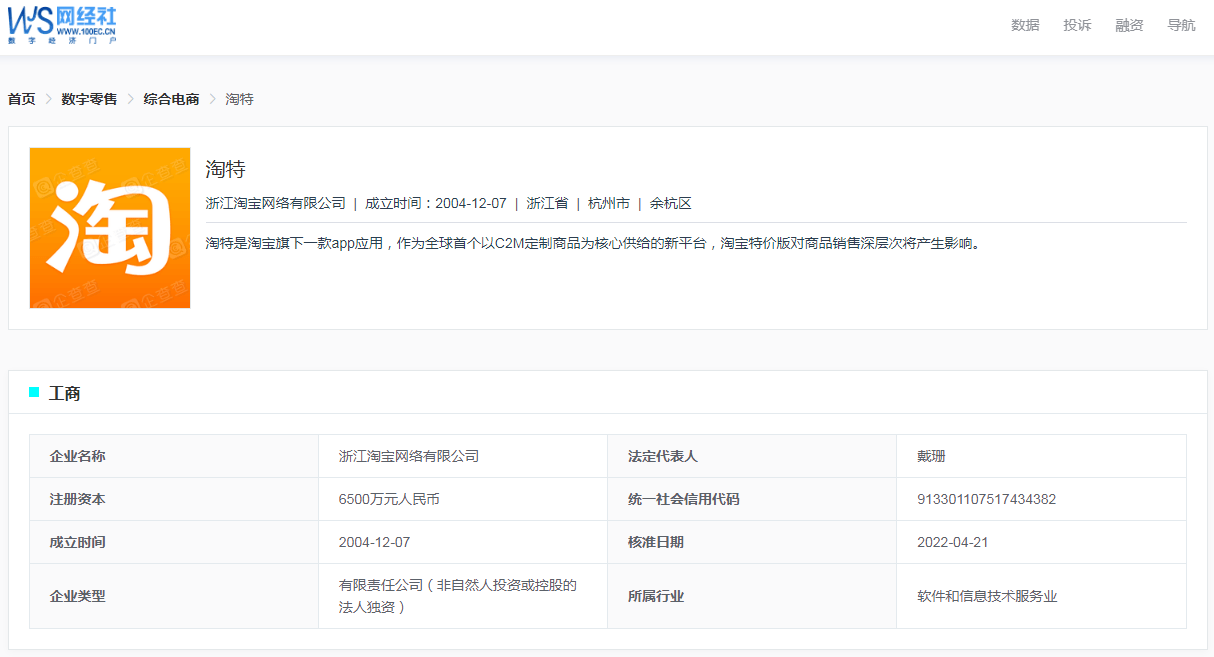Open 数字零售 breadcrumb link
This screenshot has height=657, width=1214.
(x=89, y=99)
